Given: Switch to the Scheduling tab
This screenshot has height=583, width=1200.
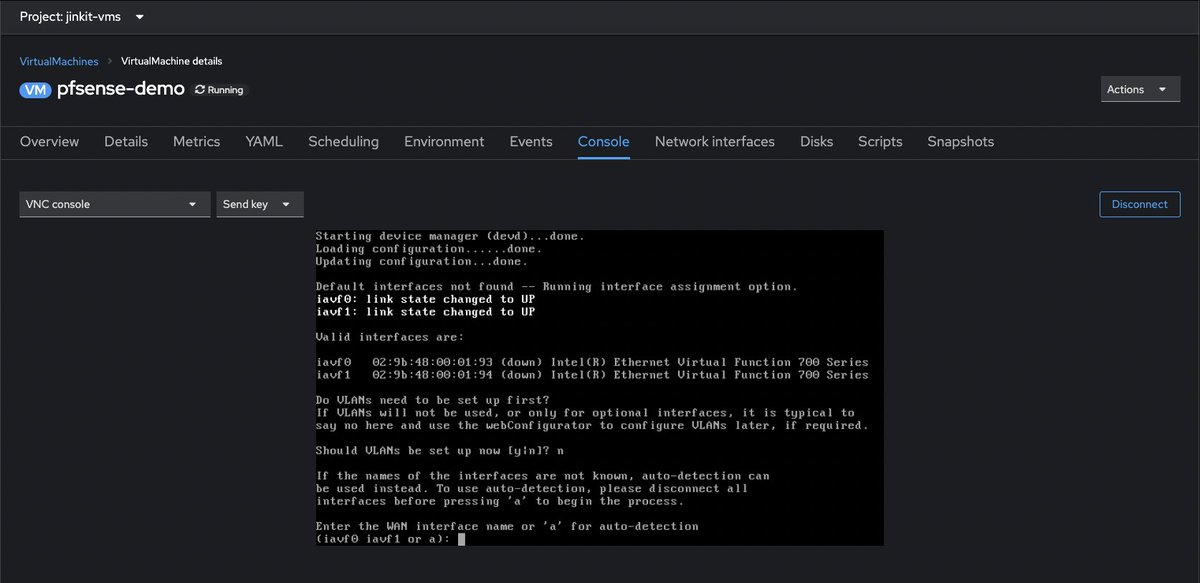Looking at the screenshot, I should pos(343,142).
